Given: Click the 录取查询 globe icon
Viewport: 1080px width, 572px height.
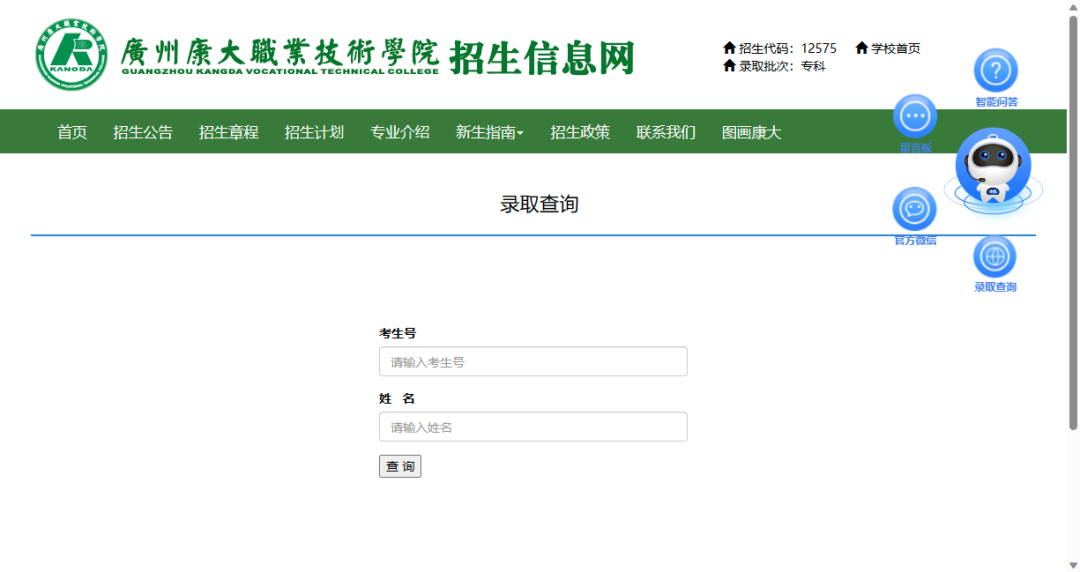Looking at the screenshot, I should pyautogui.click(x=995, y=256).
